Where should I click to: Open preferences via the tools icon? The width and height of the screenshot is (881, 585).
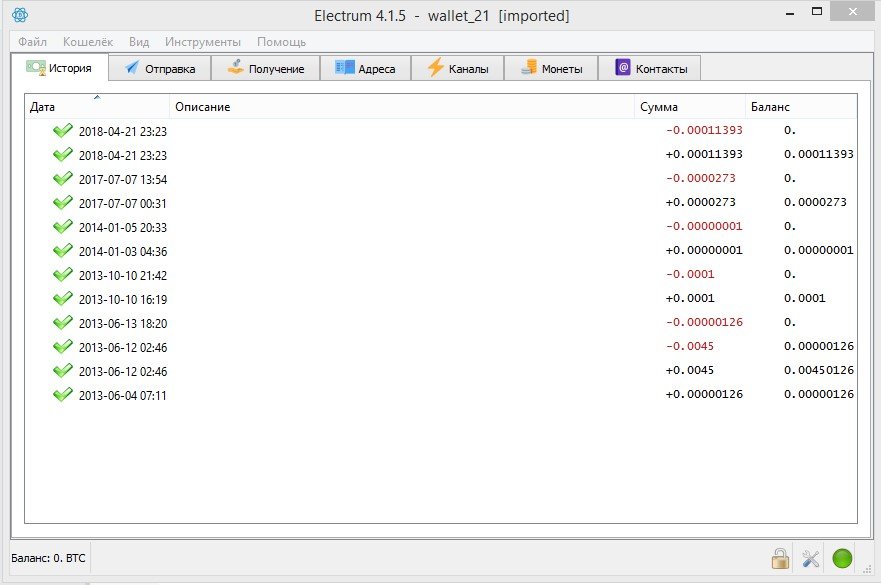[810, 559]
